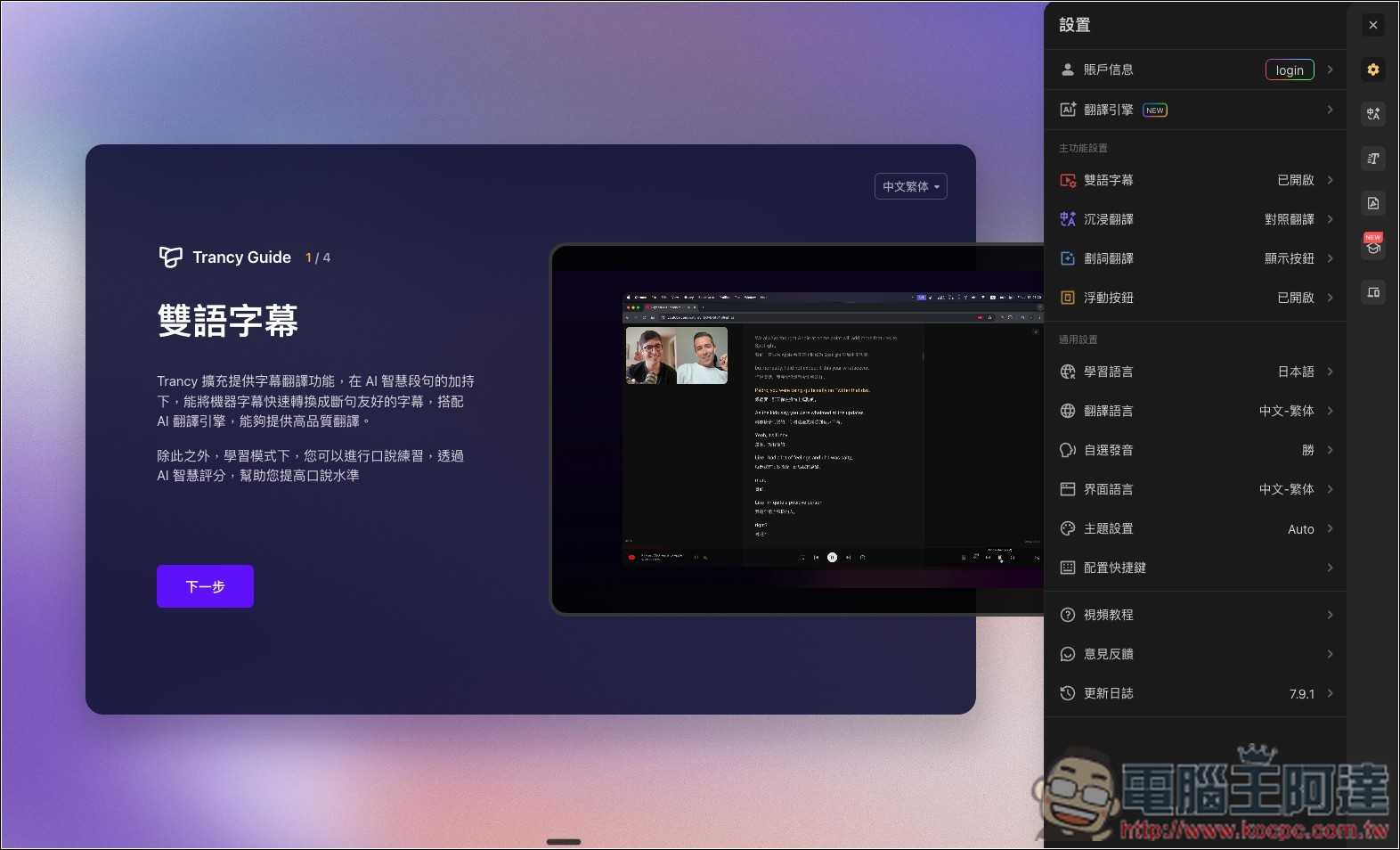Click the Trancy logo in guide card
This screenshot has height=850, width=1400.
[170, 257]
